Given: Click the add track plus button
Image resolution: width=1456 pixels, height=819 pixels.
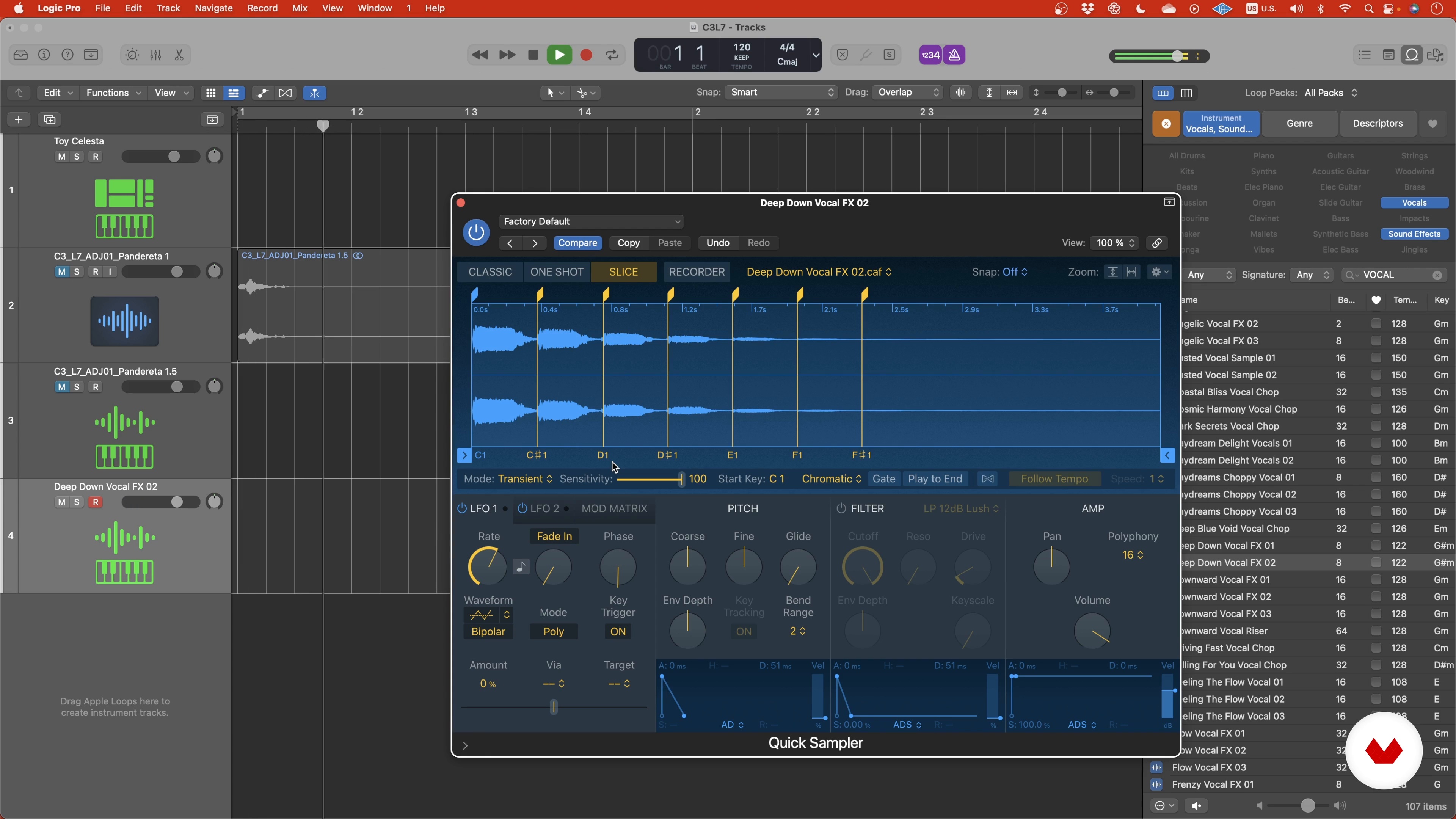Looking at the screenshot, I should (19, 119).
